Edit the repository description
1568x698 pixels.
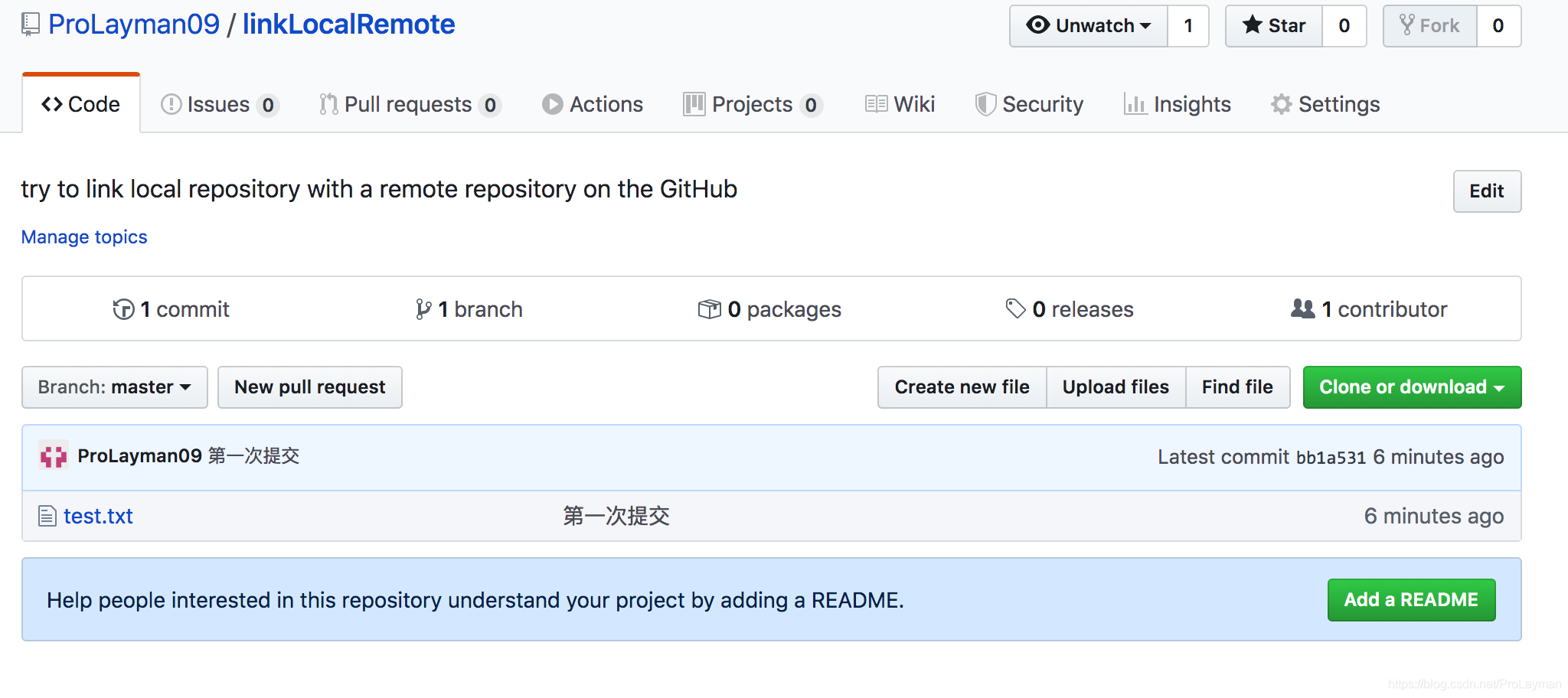(1487, 191)
